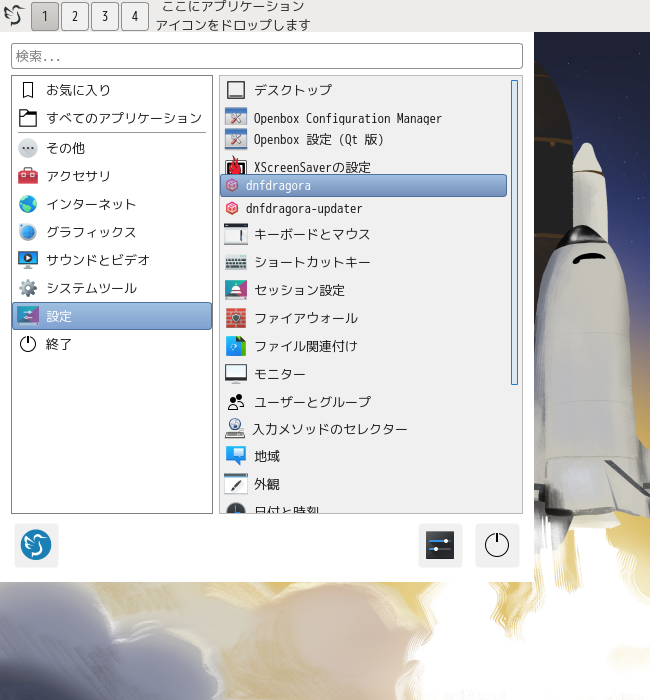The image size is (650, 700).
Task: Click the Openbox Configuration Manager icon
Action: (236, 117)
